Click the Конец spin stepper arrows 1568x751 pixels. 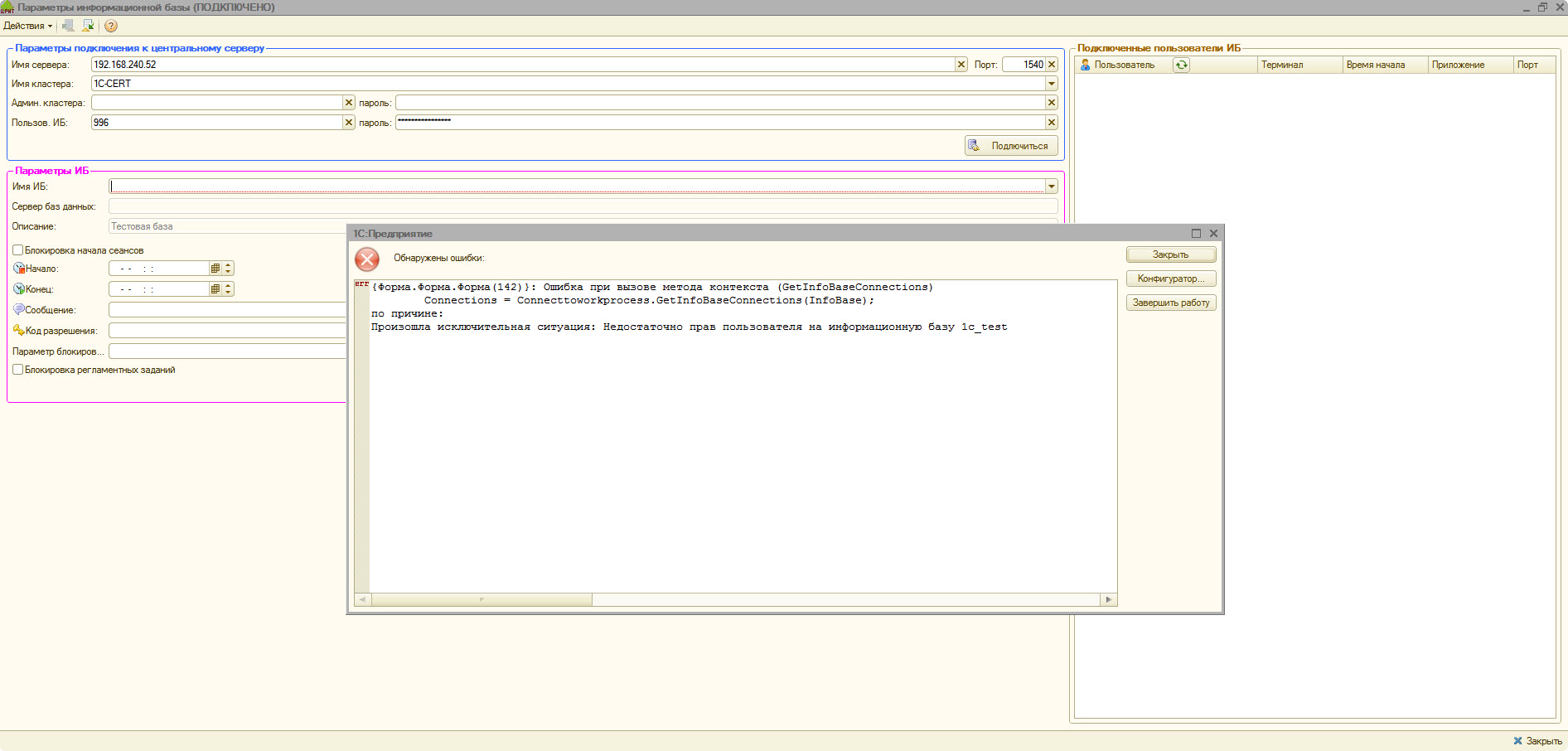[x=229, y=289]
